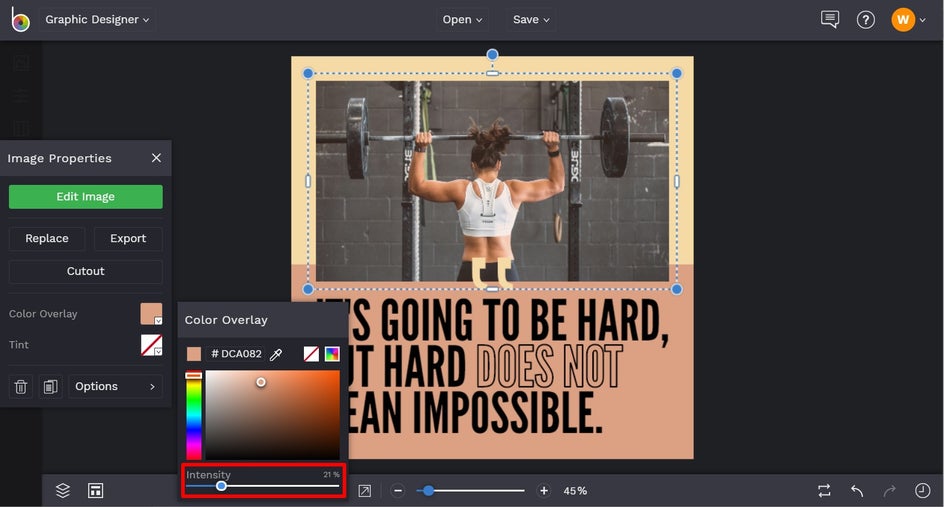Click the bottom-right selection corner handle
The image size is (944, 507).
(677, 289)
